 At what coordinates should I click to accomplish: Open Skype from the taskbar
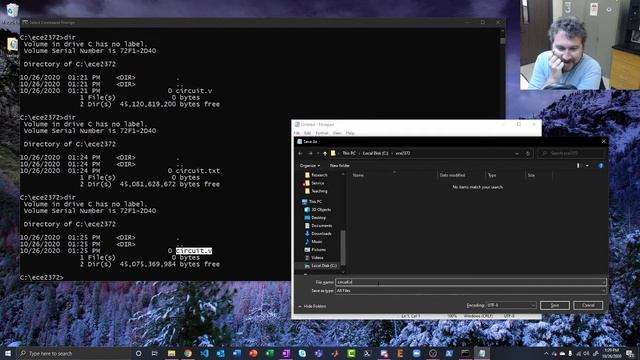point(302,353)
